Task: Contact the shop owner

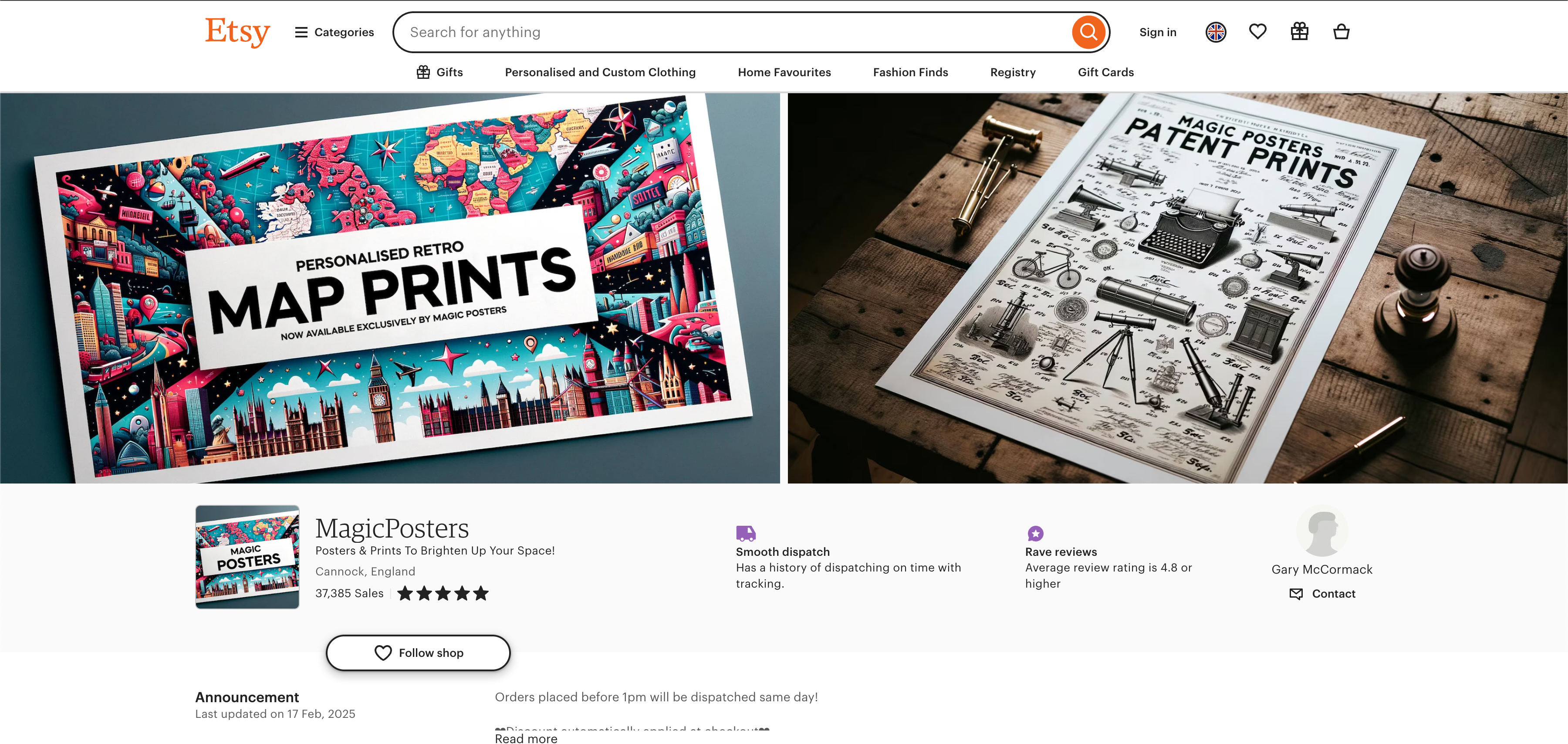Action: point(1322,594)
